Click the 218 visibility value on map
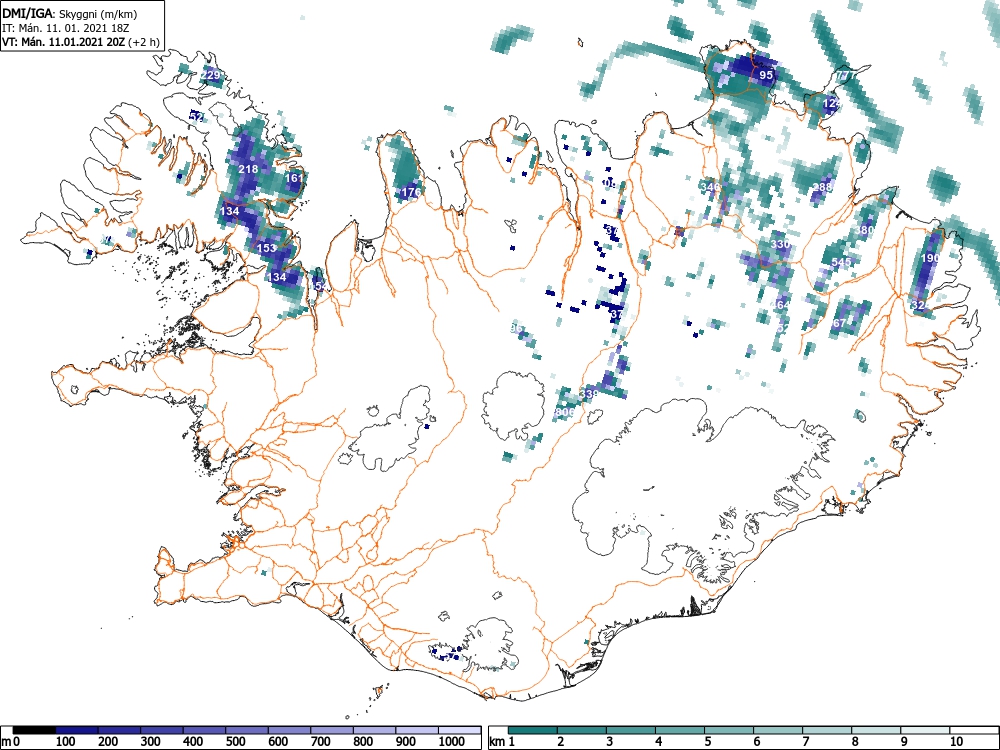This screenshot has height=750, width=1000. [248, 169]
